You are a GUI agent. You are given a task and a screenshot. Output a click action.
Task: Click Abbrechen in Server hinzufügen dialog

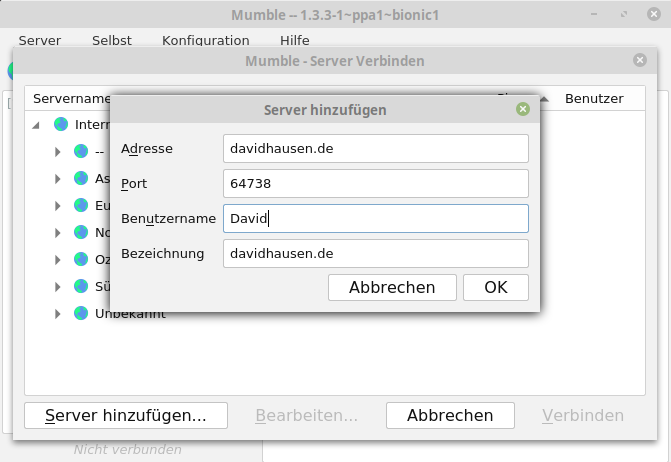(x=392, y=287)
